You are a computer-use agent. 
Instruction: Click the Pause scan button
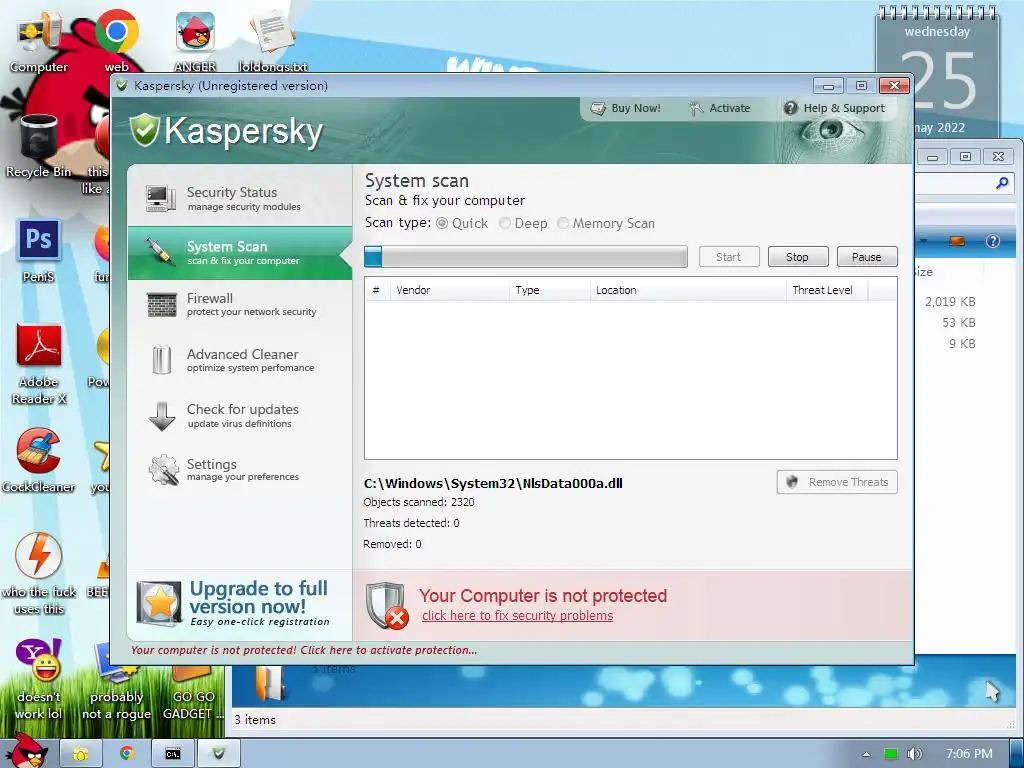tap(867, 257)
